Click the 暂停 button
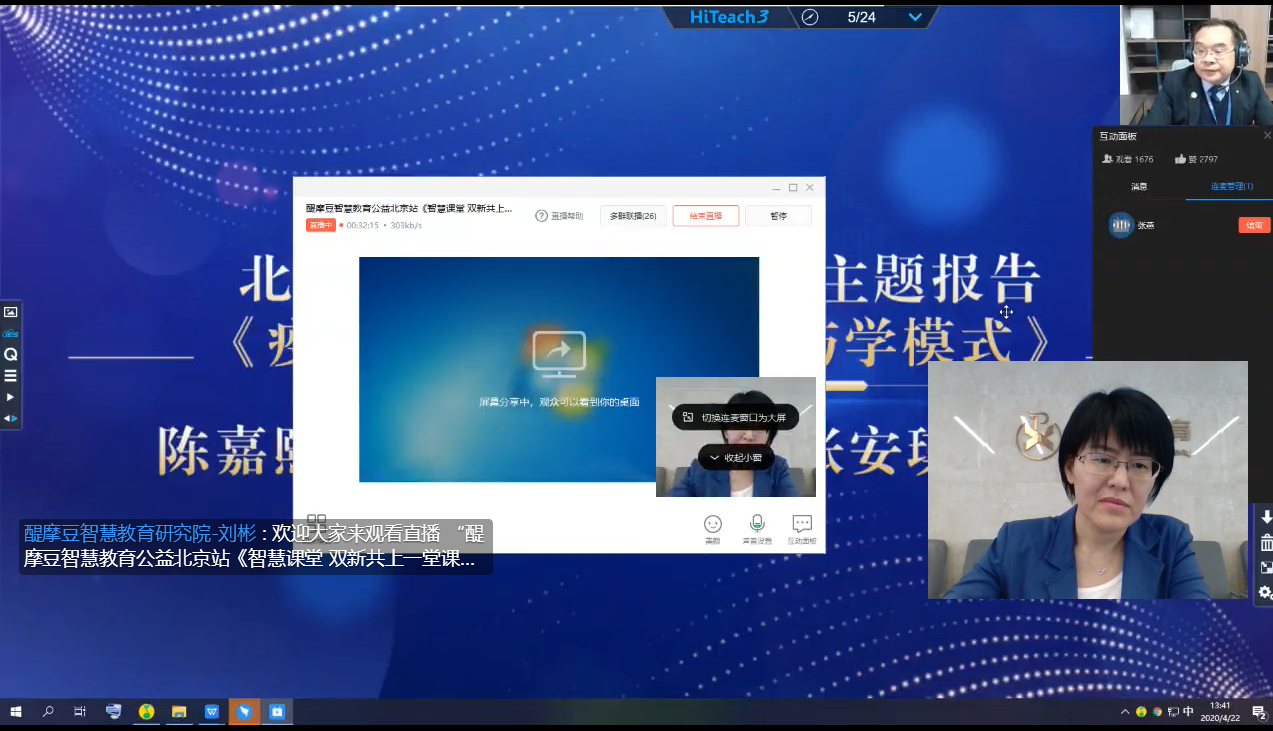This screenshot has width=1273, height=731. (x=778, y=216)
